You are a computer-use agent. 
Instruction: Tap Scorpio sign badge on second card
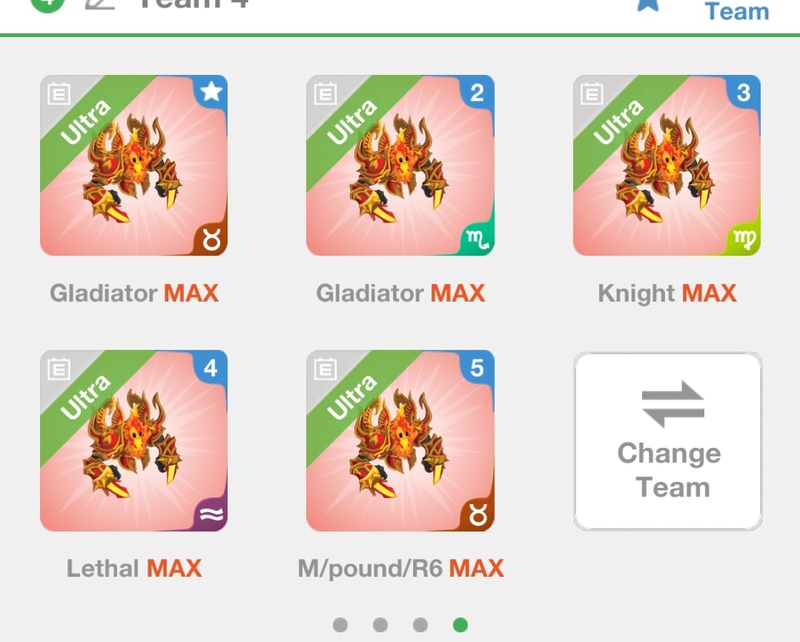pos(478,239)
